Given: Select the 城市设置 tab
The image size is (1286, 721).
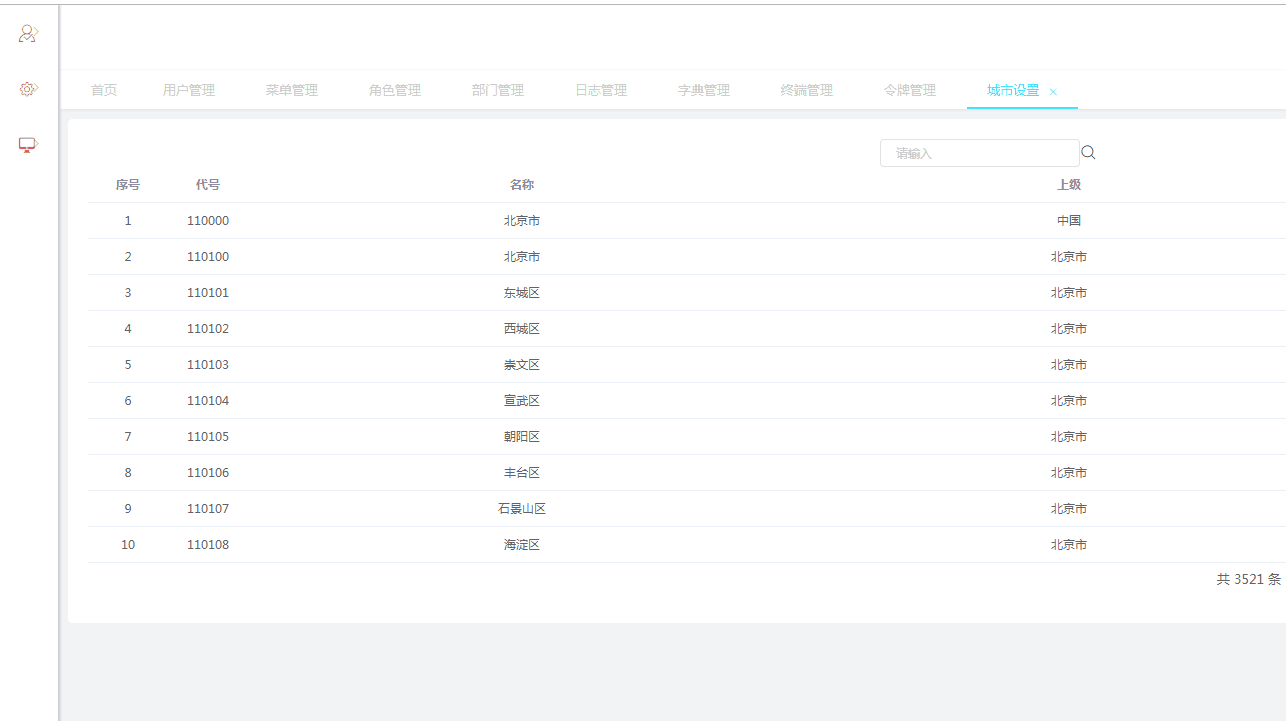Looking at the screenshot, I should [x=1013, y=90].
